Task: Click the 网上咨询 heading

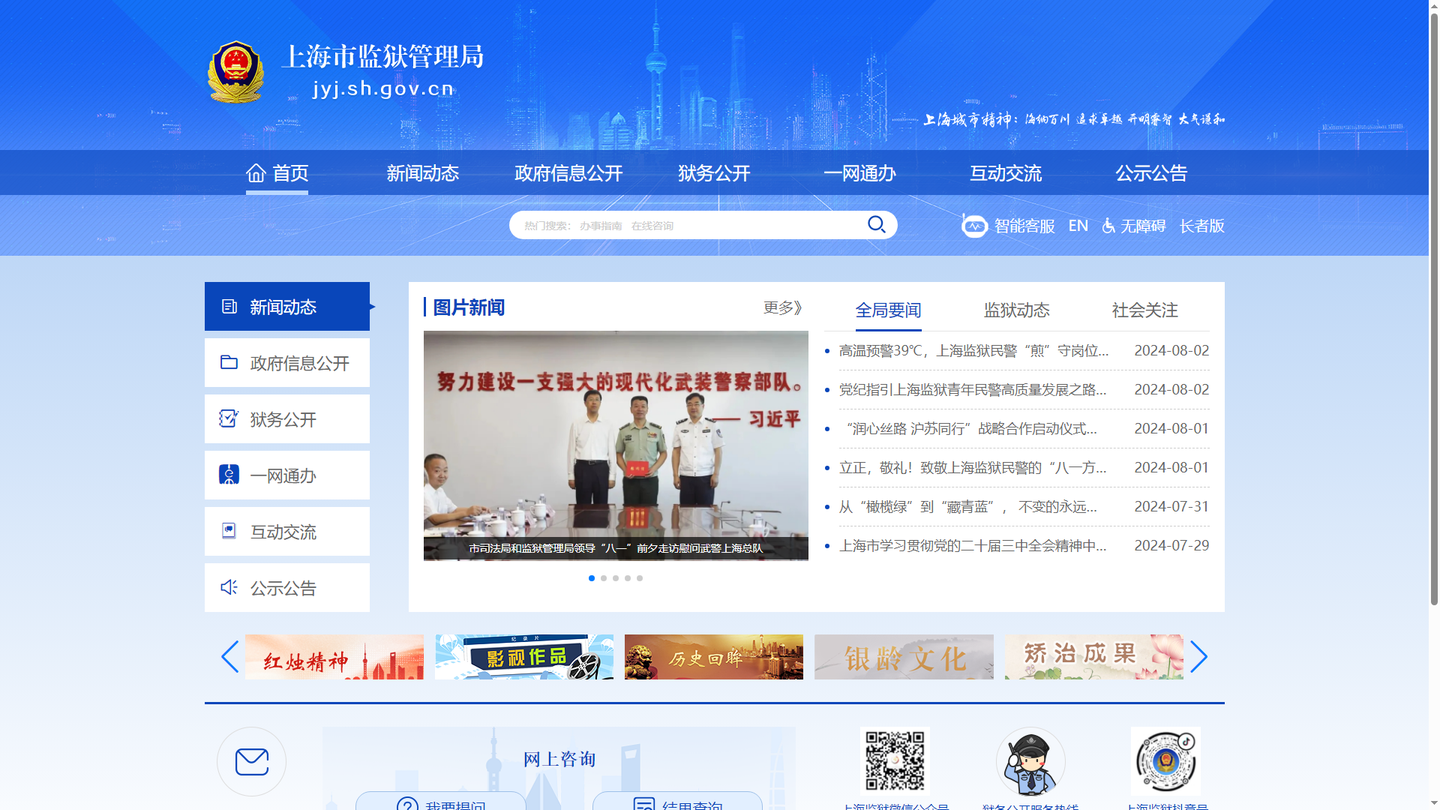Action: [559, 759]
